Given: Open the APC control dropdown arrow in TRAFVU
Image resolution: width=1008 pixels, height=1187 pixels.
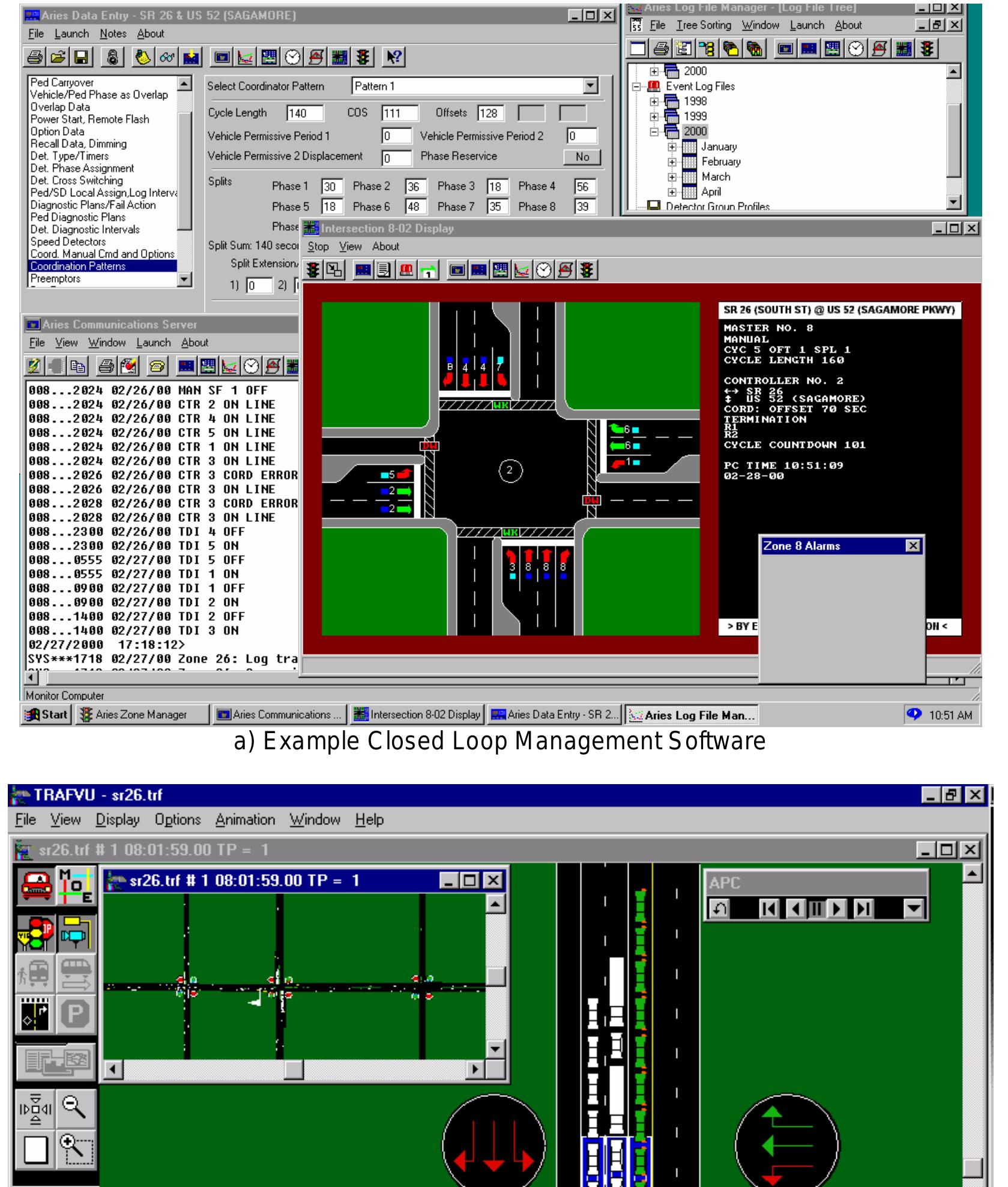Looking at the screenshot, I should coord(914,909).
